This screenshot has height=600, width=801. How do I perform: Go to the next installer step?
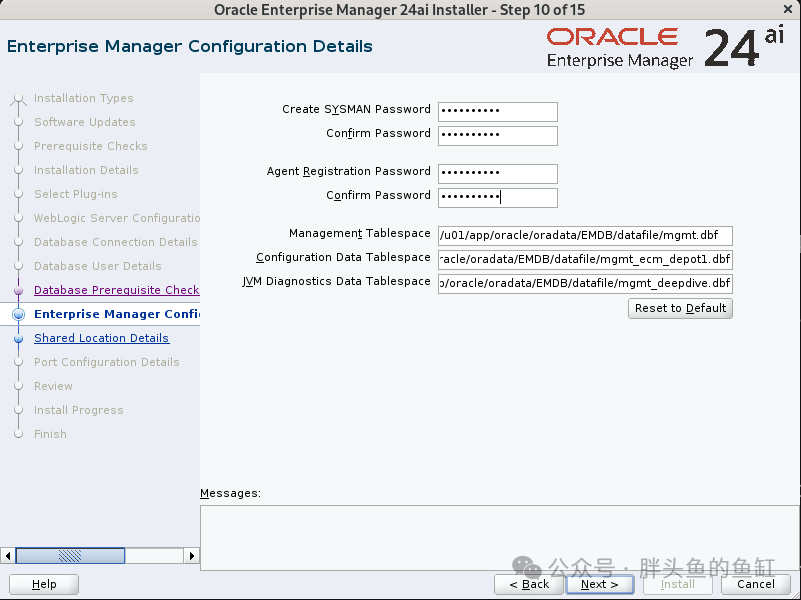(600, 584)
